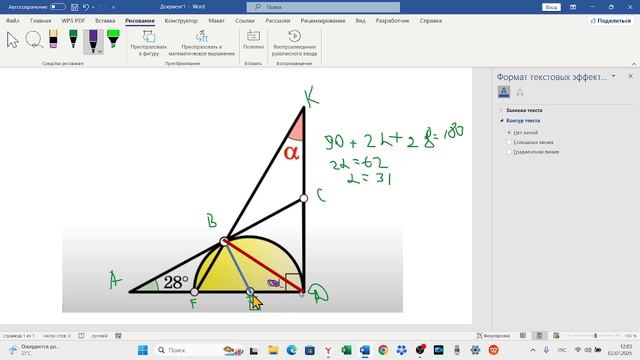
Task: Open spelling check status icon
Action: point(81,336)
